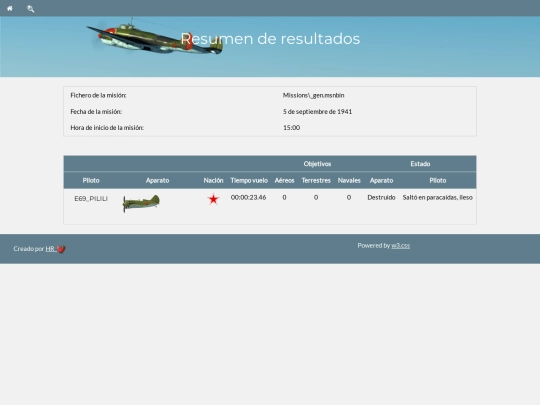Click mission start time 15:00
The width and height of the screenshot is (540, 405).
click(x=291, y=128)
